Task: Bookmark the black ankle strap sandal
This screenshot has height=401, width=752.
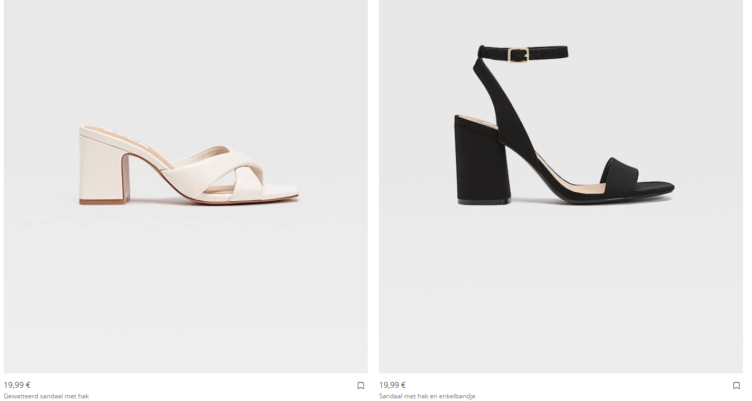Action: [736, 386]
